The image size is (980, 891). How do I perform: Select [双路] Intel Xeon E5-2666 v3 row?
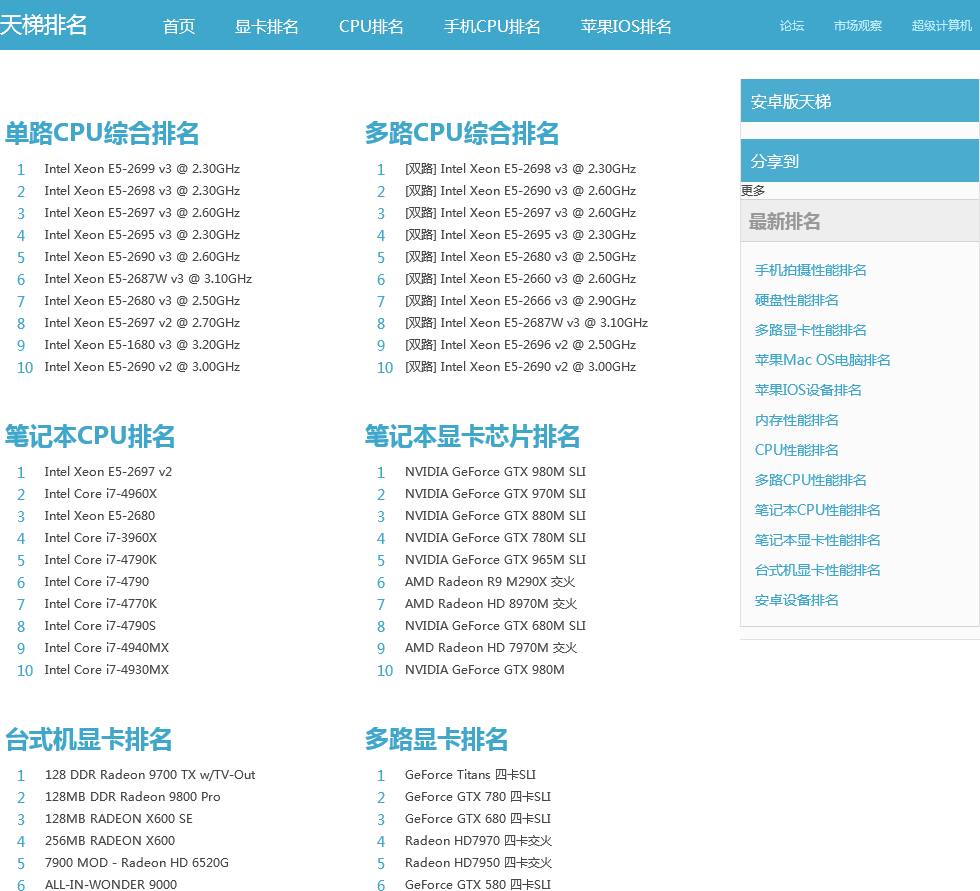(520, 301)
